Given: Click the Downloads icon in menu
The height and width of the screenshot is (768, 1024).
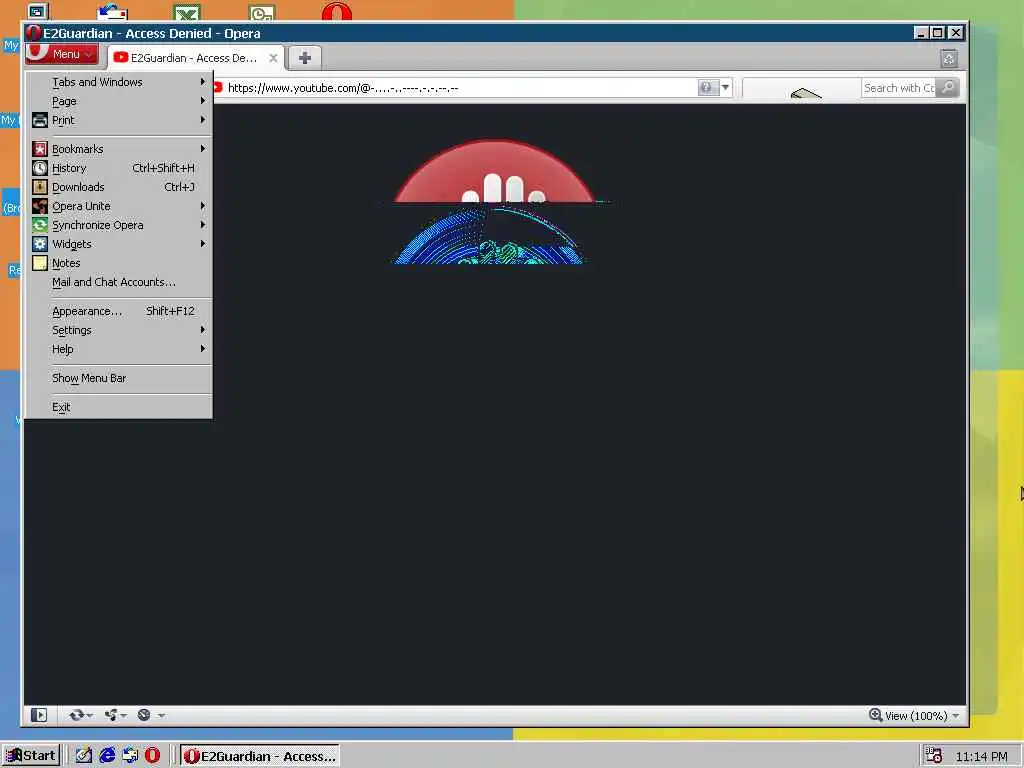Looking at the screenshot, I should coord(40,186).
